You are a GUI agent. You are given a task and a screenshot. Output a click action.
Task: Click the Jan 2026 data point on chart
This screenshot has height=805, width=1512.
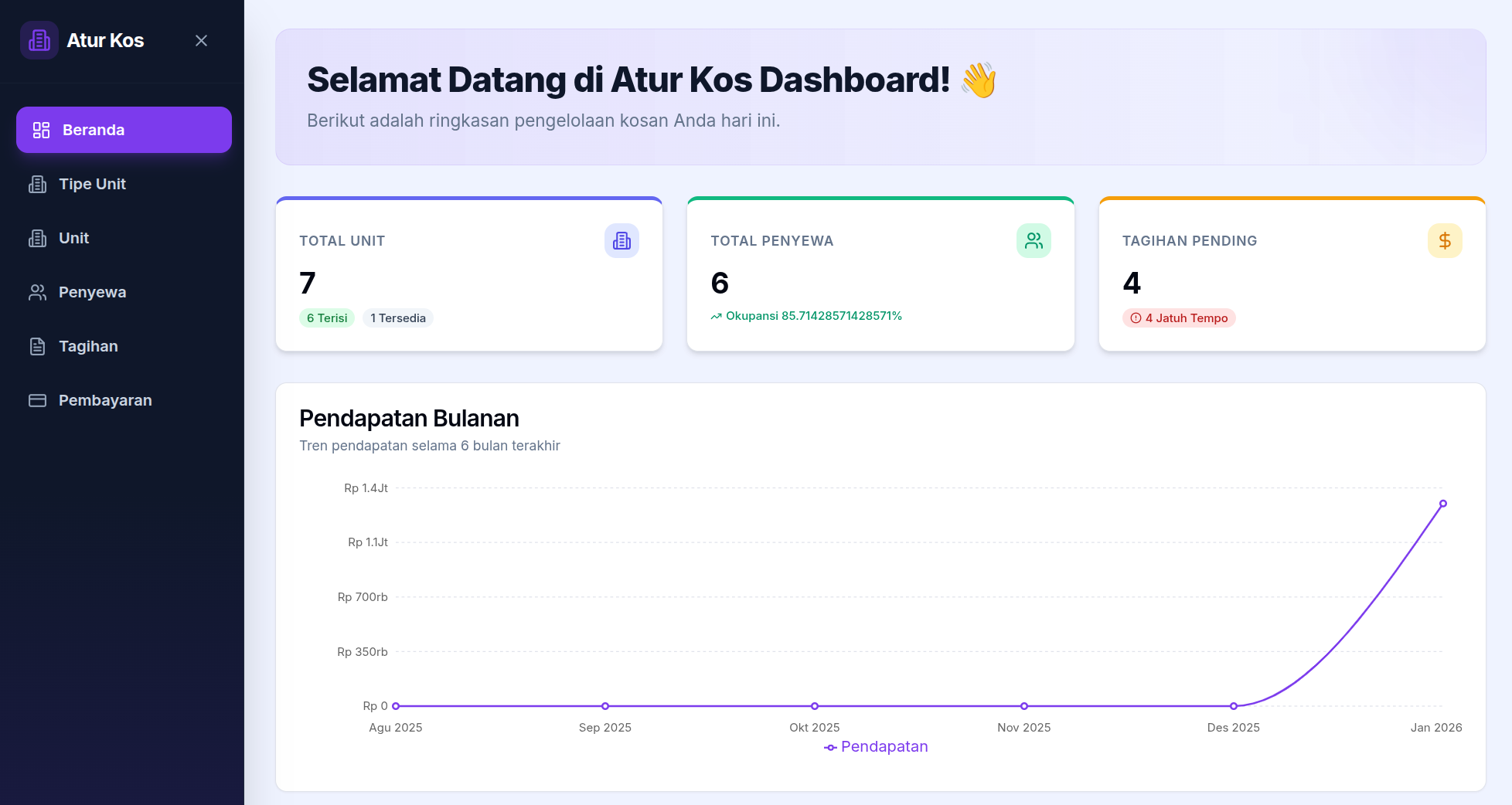coord(1442,504)
